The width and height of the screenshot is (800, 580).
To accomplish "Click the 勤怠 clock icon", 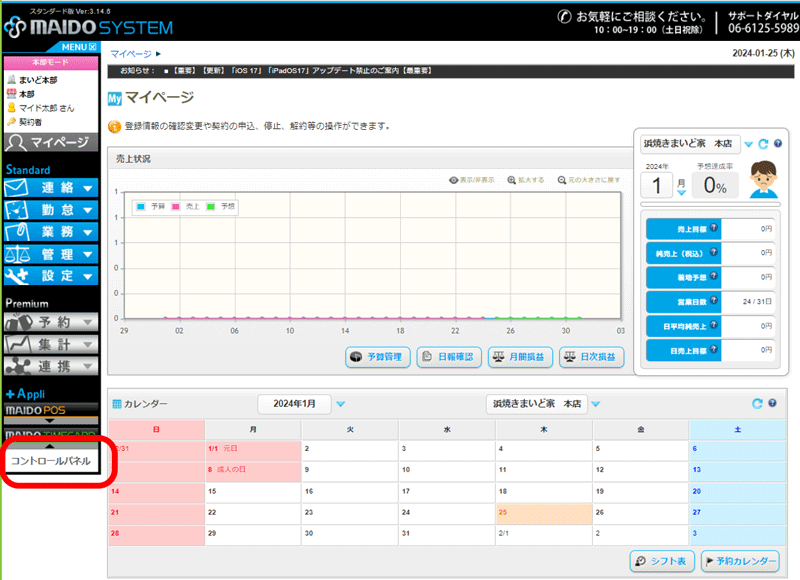I will point(16,210).
